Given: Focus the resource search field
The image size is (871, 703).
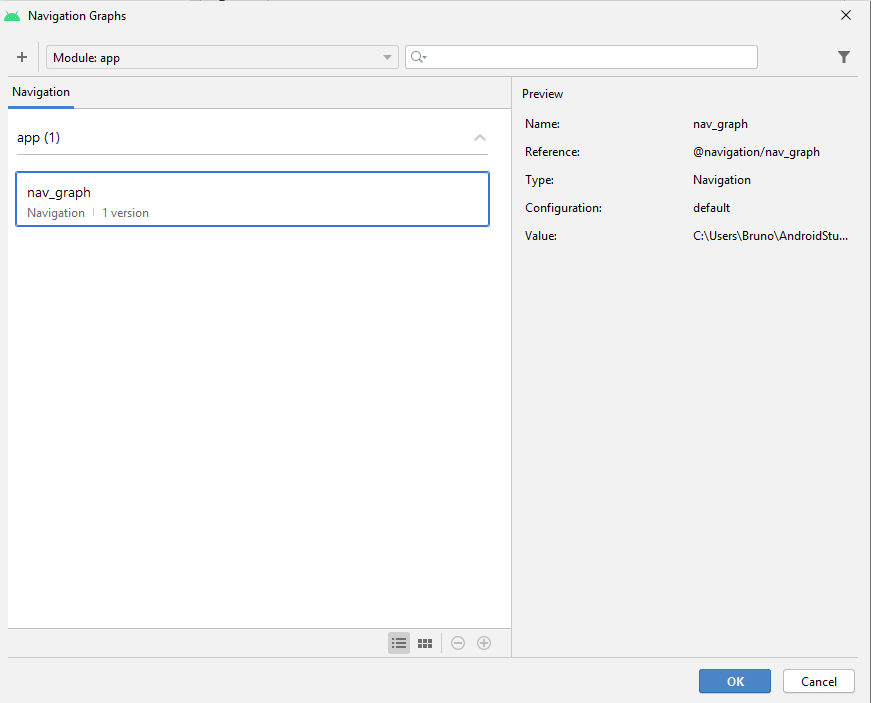Looking at the screenshot, I should click(x=590, y=57).
